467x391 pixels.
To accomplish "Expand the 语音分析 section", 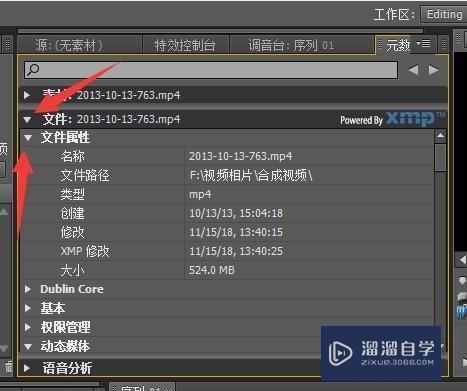I will [27, 368].
